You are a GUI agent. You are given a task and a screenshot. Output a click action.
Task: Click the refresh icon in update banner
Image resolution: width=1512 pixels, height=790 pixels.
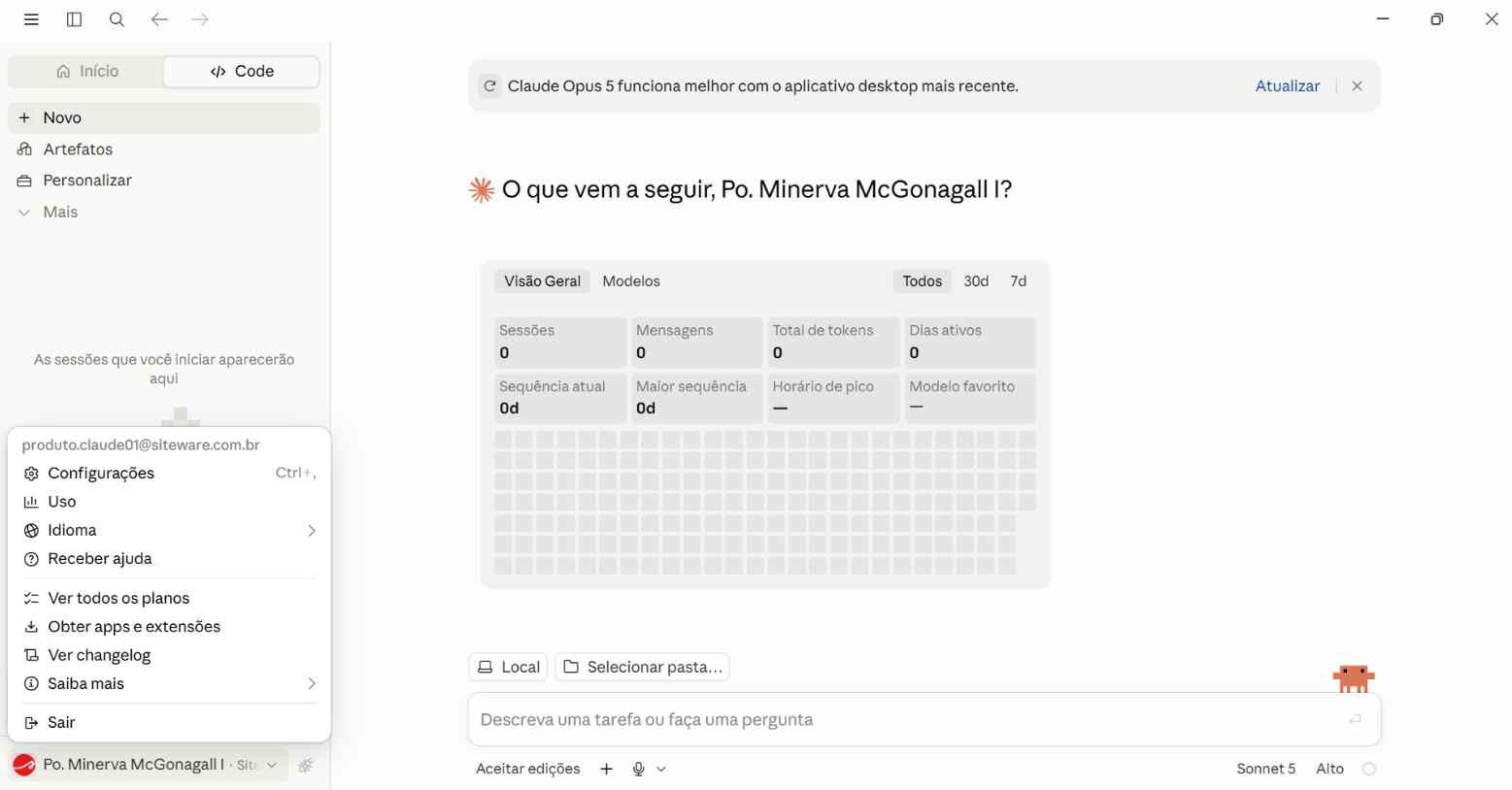[490, 86]
